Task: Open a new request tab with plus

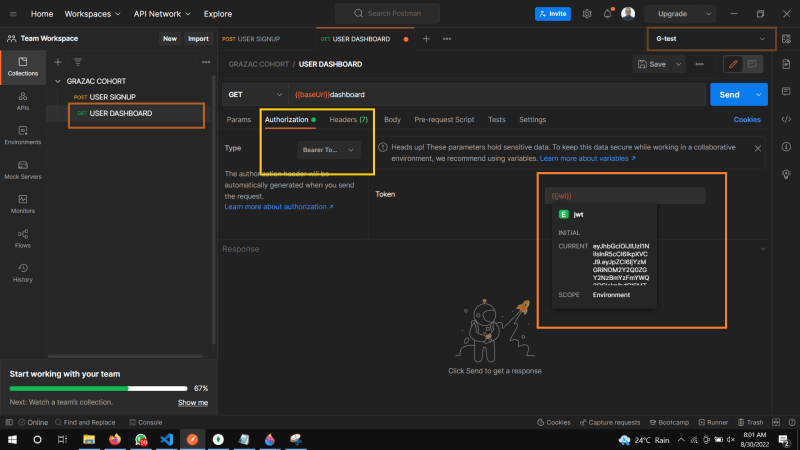Action: click(x=426, y=39)
